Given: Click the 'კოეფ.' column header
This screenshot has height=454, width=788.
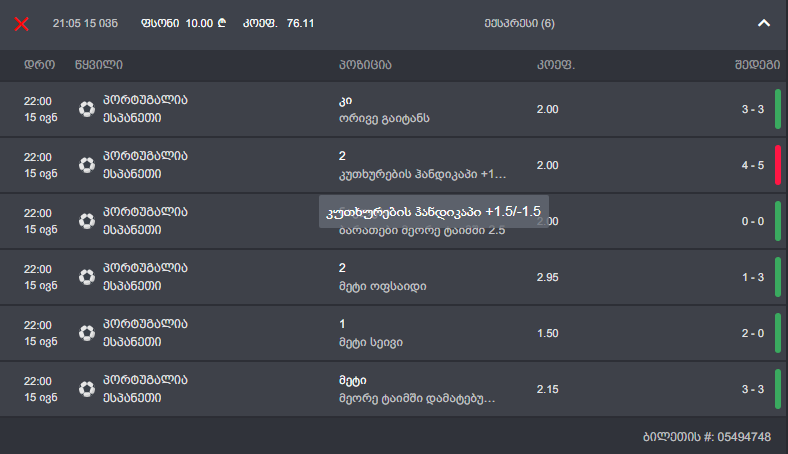Looking at the screenshot, I should (x=556, y=65).
